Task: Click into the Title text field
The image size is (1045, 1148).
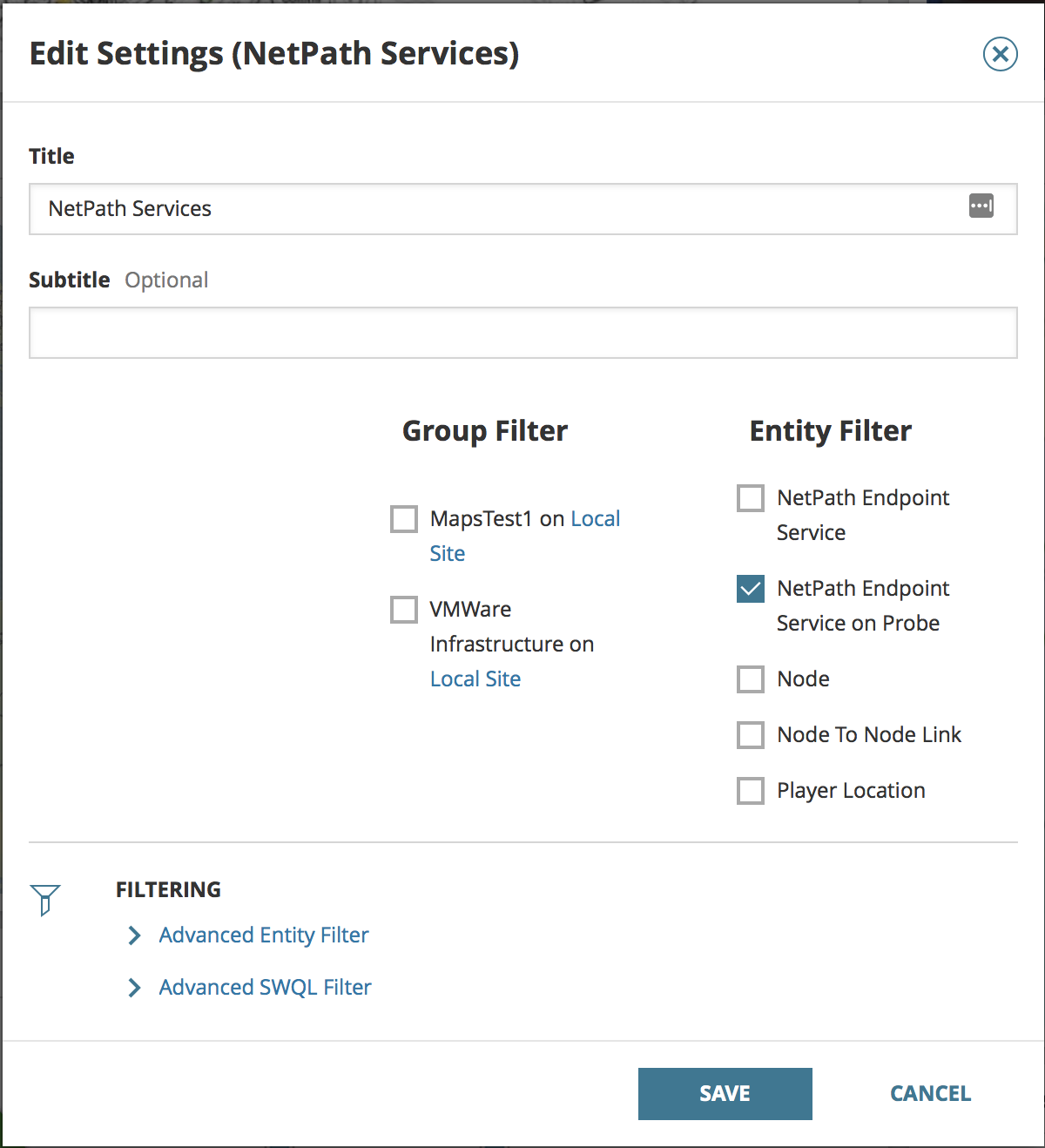Action: pyautogui.click(x=496, y=209)
